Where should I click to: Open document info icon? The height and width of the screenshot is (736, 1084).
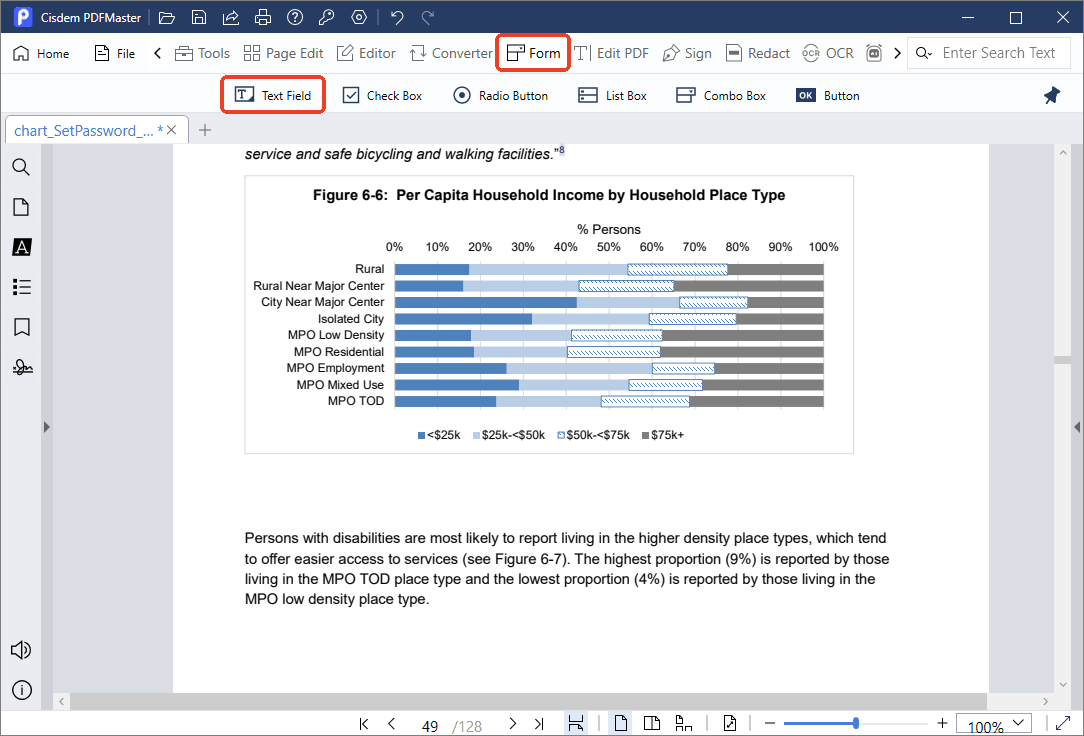[21, 690]
